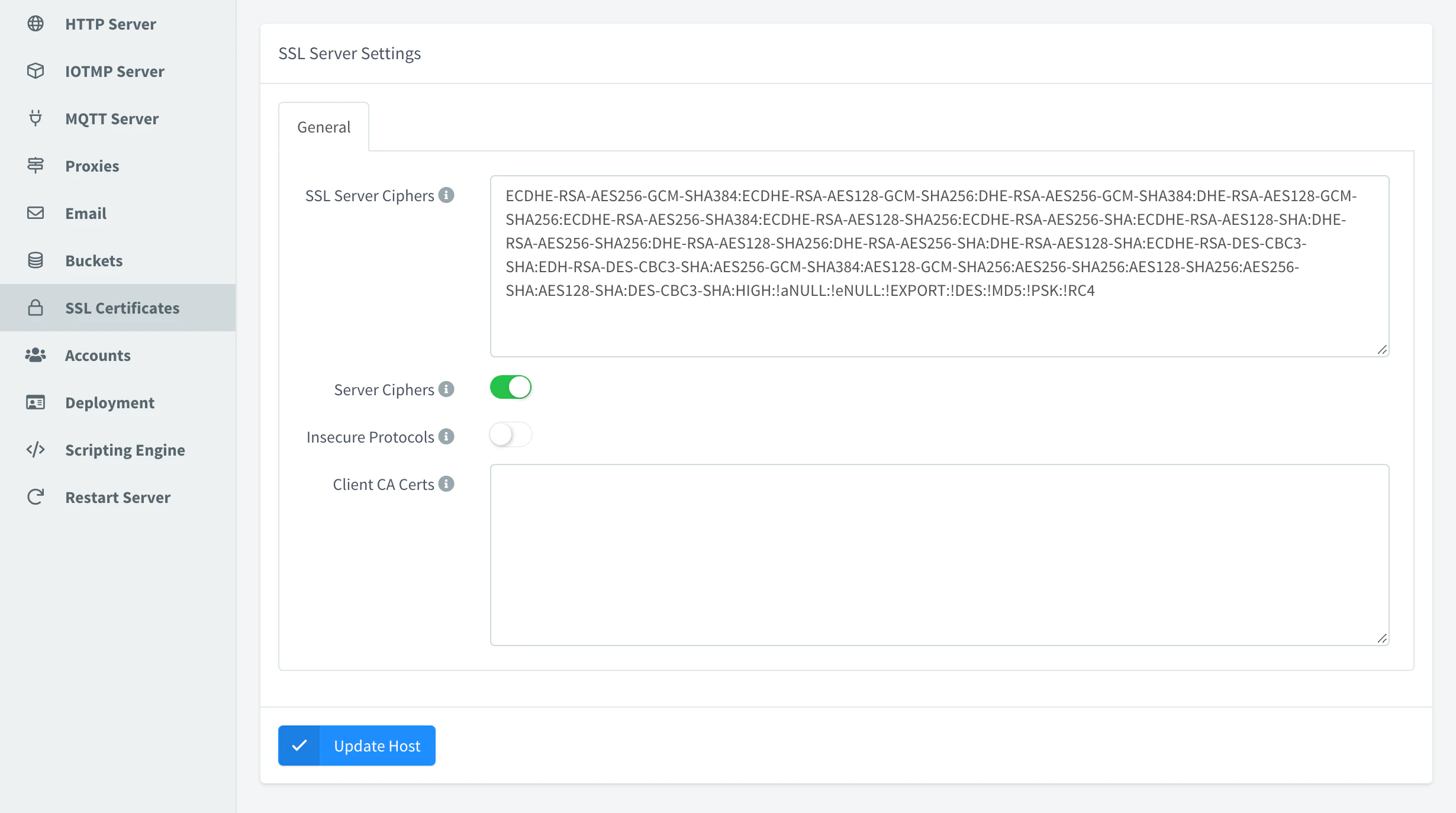Image resolution: width=1456 pixels, height=813 pixels.
Task: Click the Client CA Certs textarea resize handle
Action: pyautogui.click(x=1382, y=638)
